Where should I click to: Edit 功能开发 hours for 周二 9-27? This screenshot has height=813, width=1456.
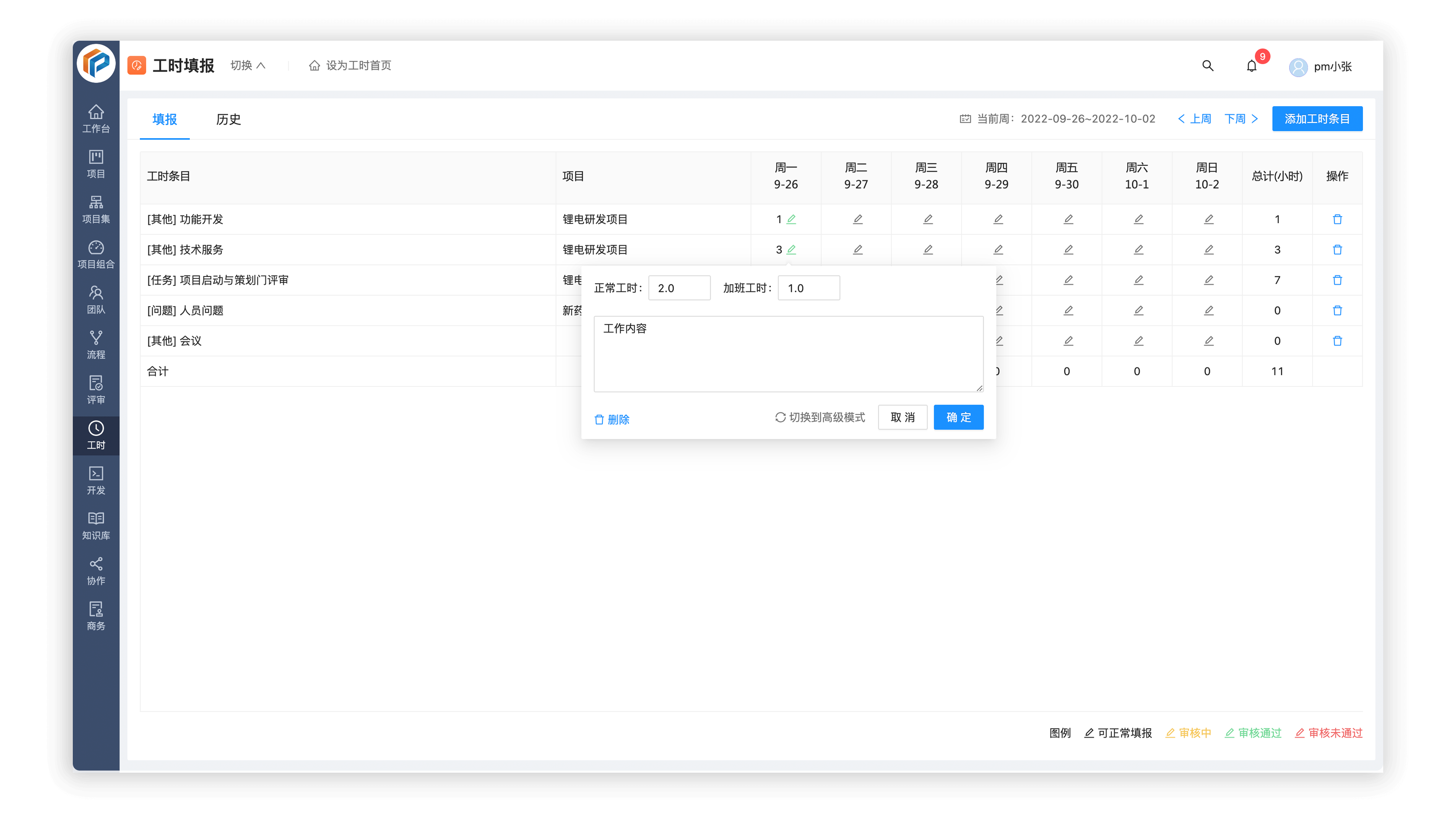858,219
